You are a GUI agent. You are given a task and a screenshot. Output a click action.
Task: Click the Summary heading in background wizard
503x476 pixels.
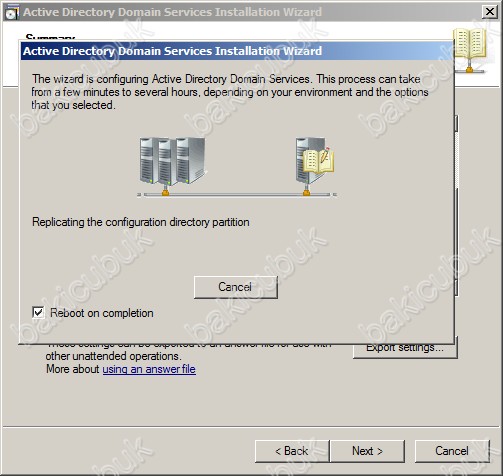point(50,37)
